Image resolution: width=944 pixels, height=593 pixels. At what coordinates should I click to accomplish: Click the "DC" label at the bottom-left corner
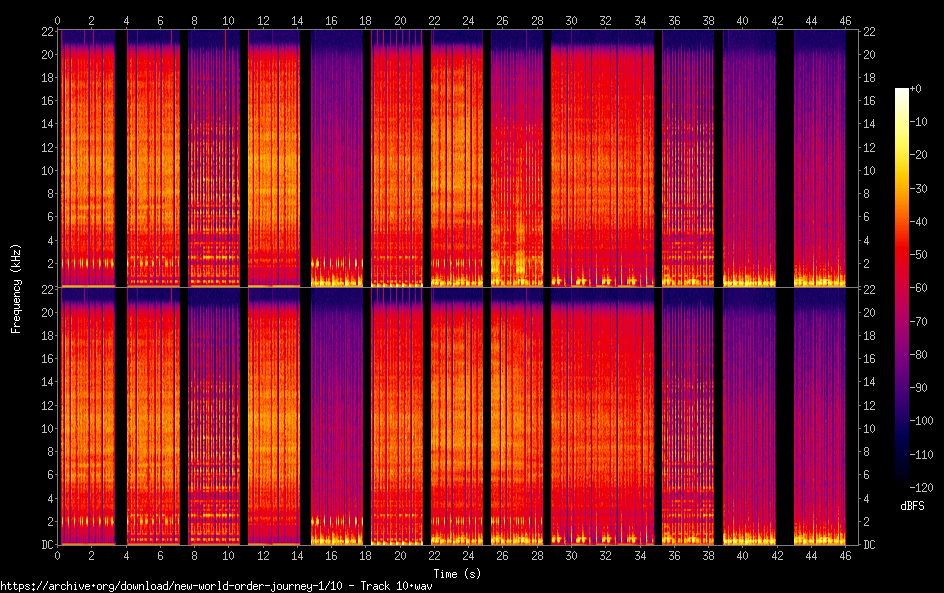point(47,545)
